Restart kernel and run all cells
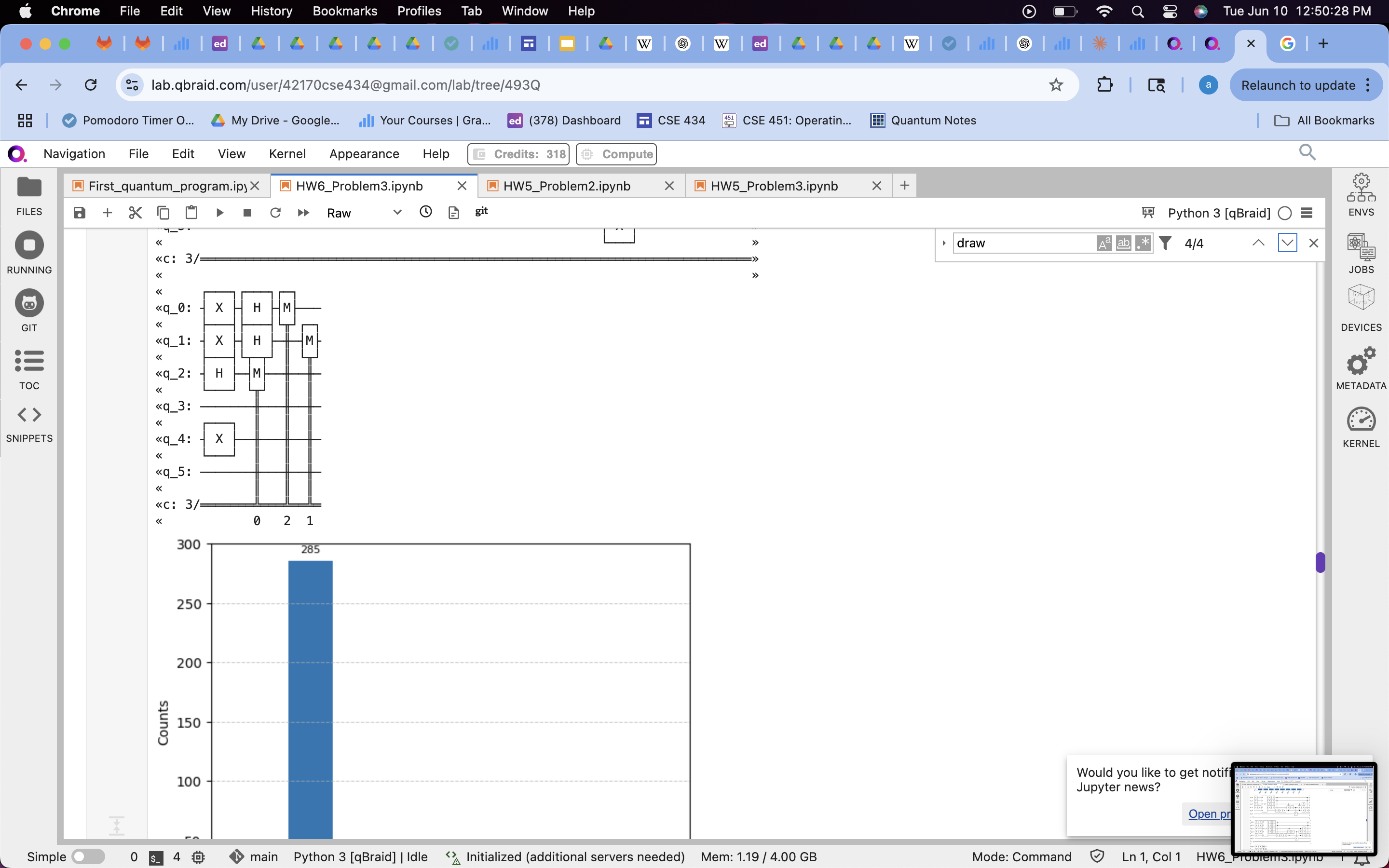This screenshot has width=1389, height=868. pos(304,213)
